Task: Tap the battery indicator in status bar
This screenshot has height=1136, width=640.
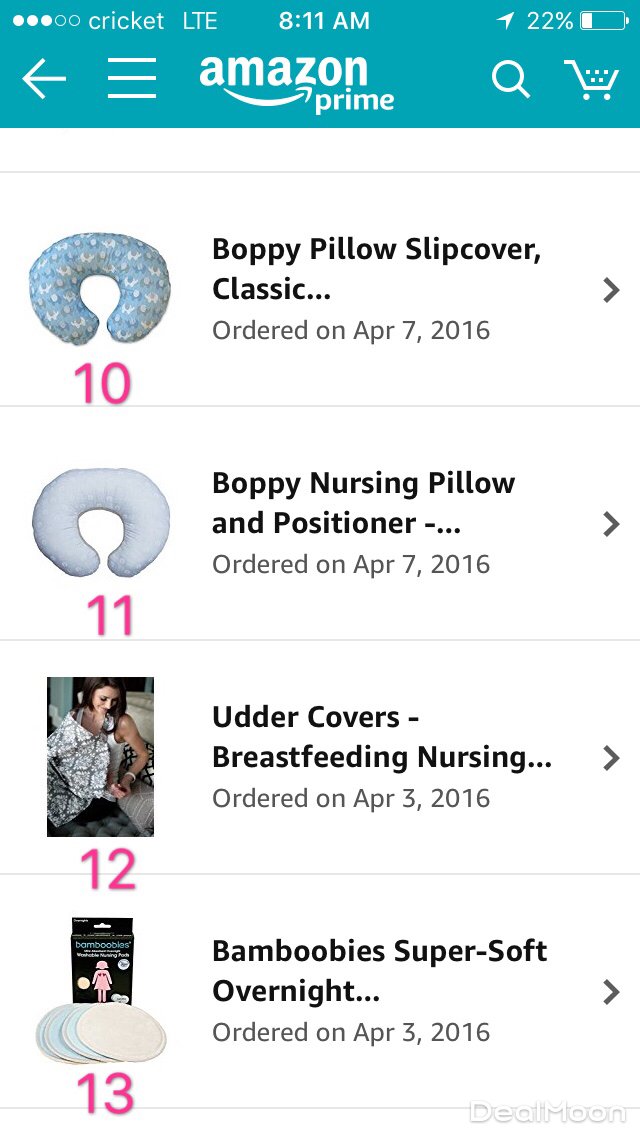Action: [x=601, y=21]
